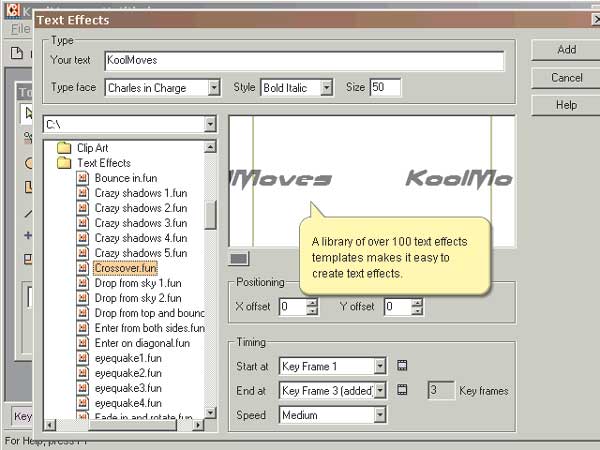Click the Size field showing 50
Image resolution: width=600 pixels, height=450 pixels.
385,87
